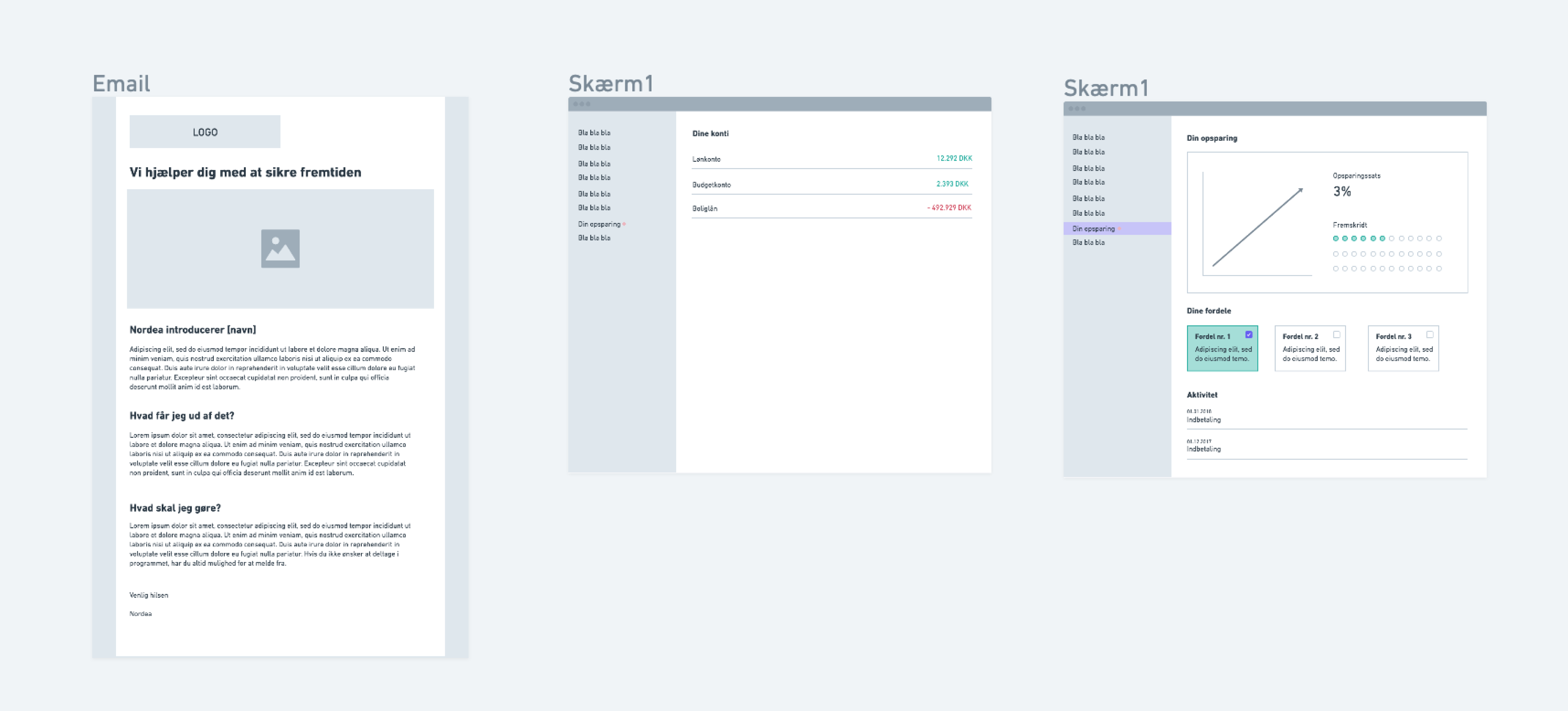Viewport: 1568px width, 711px height.
Task: Click the last Indbetaling activity entry
Action: 1203,449
